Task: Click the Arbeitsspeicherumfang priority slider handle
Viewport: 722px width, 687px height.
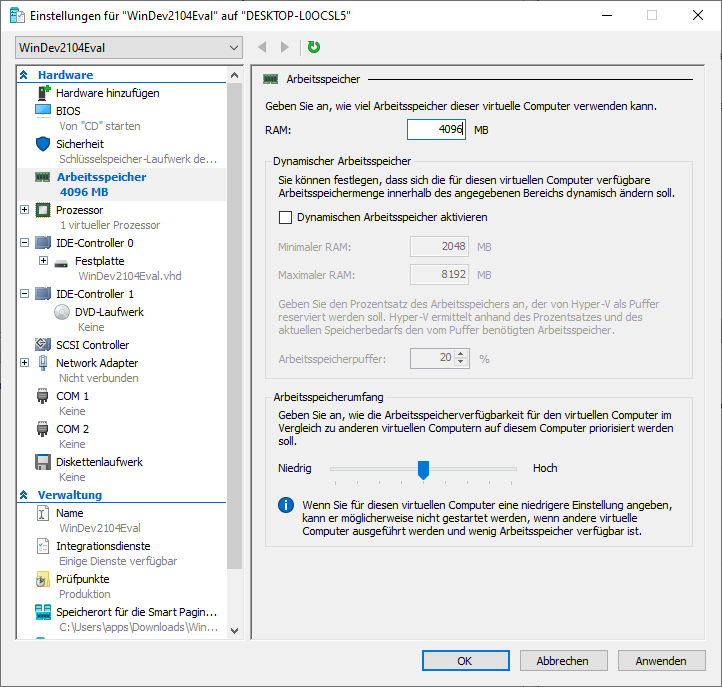Action: 423,468
